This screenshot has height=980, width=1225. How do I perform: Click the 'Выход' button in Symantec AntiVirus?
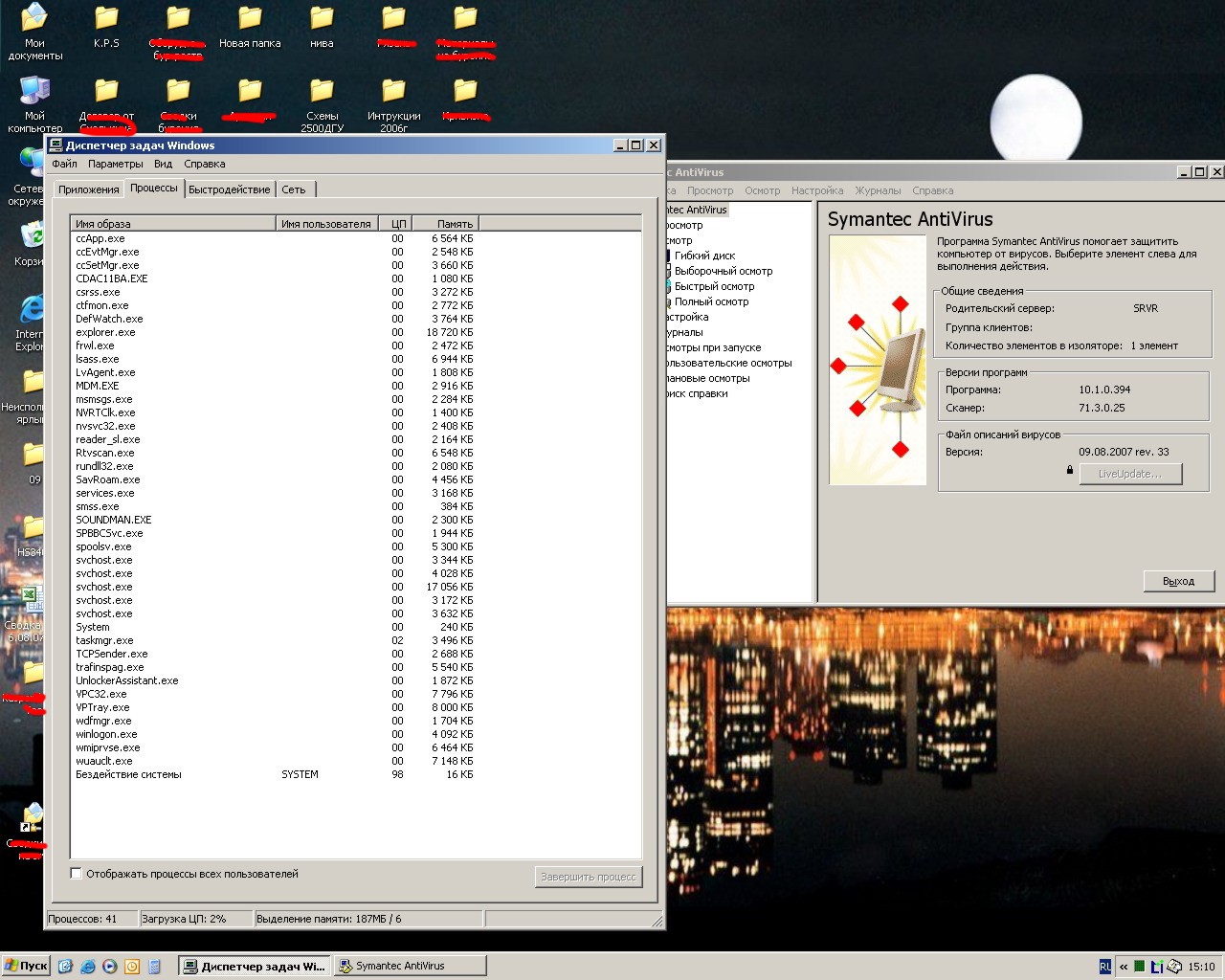[x=1178, y=581]
